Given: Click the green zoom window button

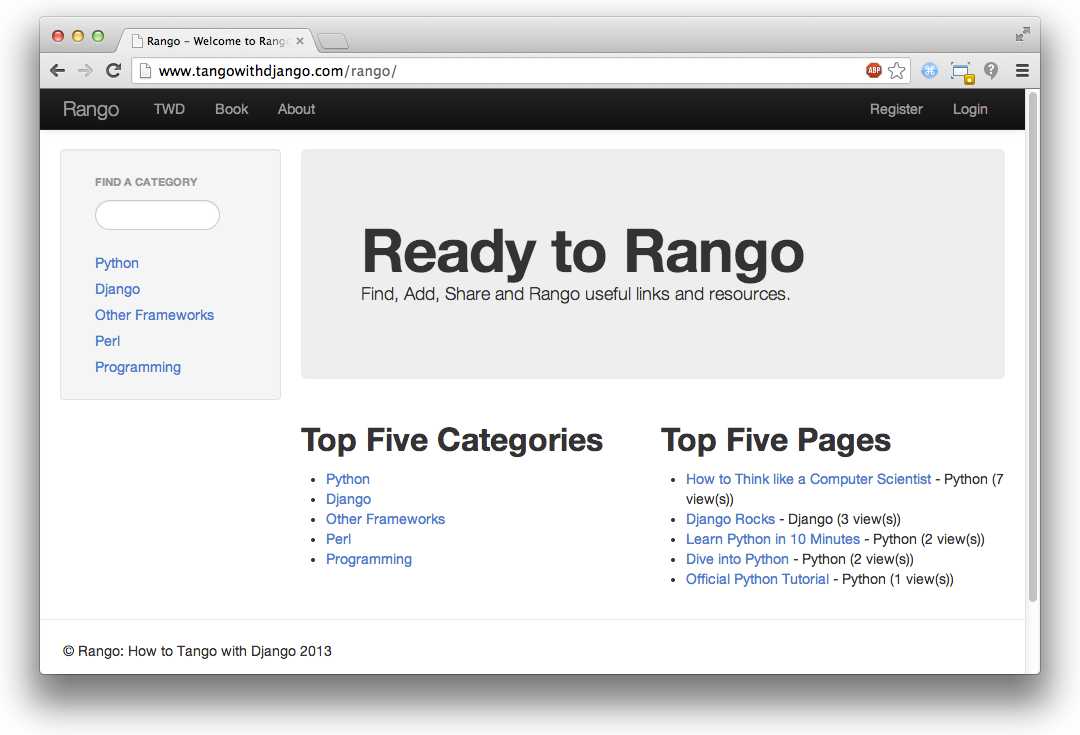Looking at the screenshot, I should [x=98, y=36].
